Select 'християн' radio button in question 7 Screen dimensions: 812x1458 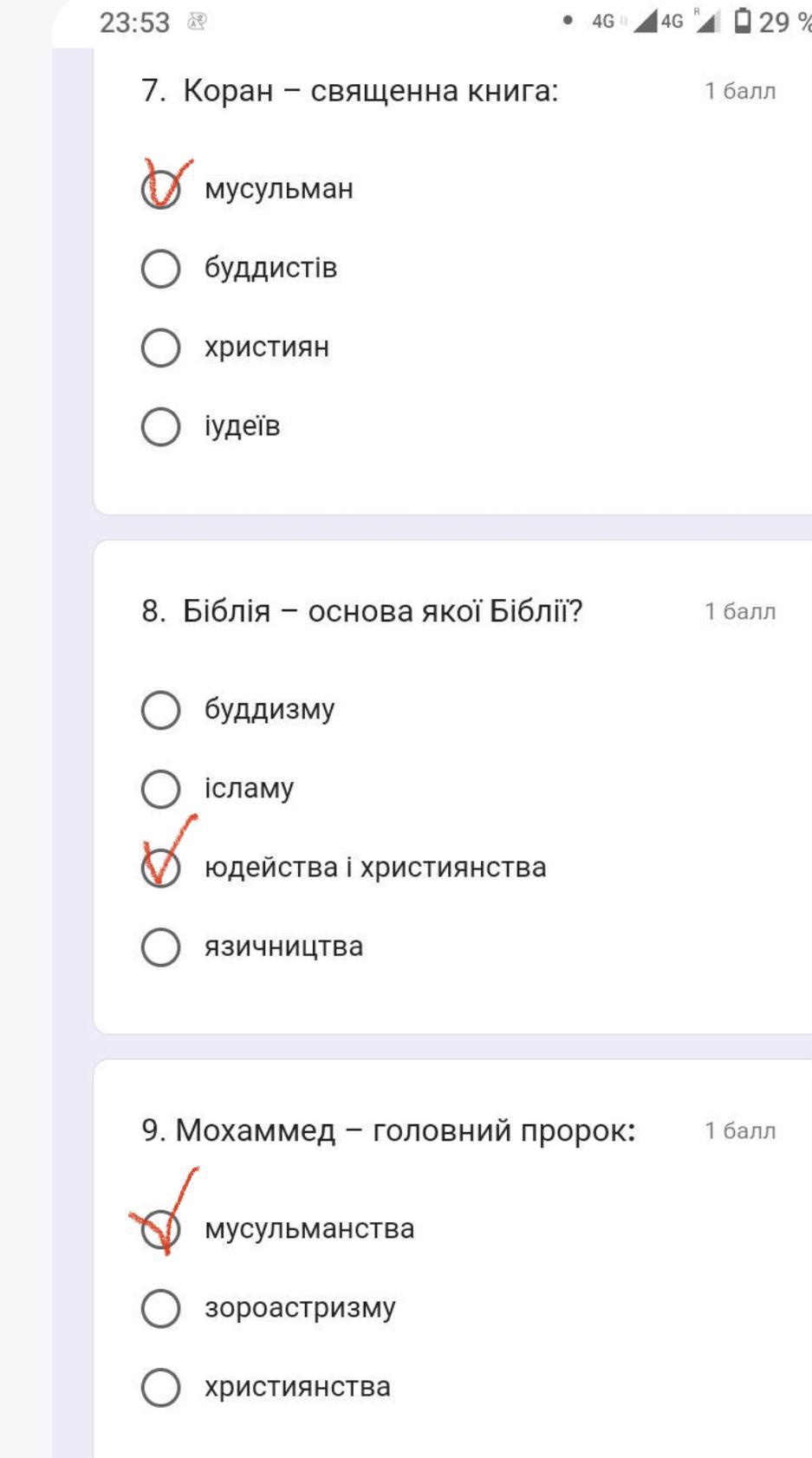click(161, 348)
